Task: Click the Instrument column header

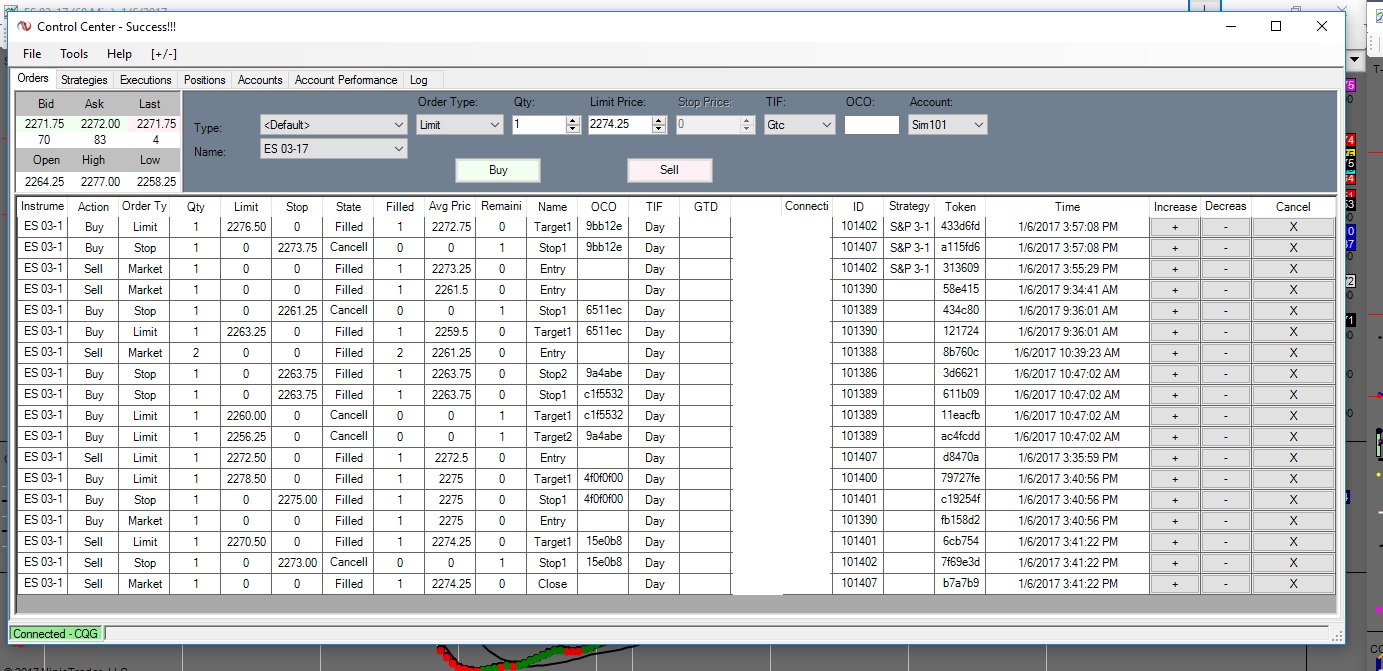Action: [x=43, y=206]
